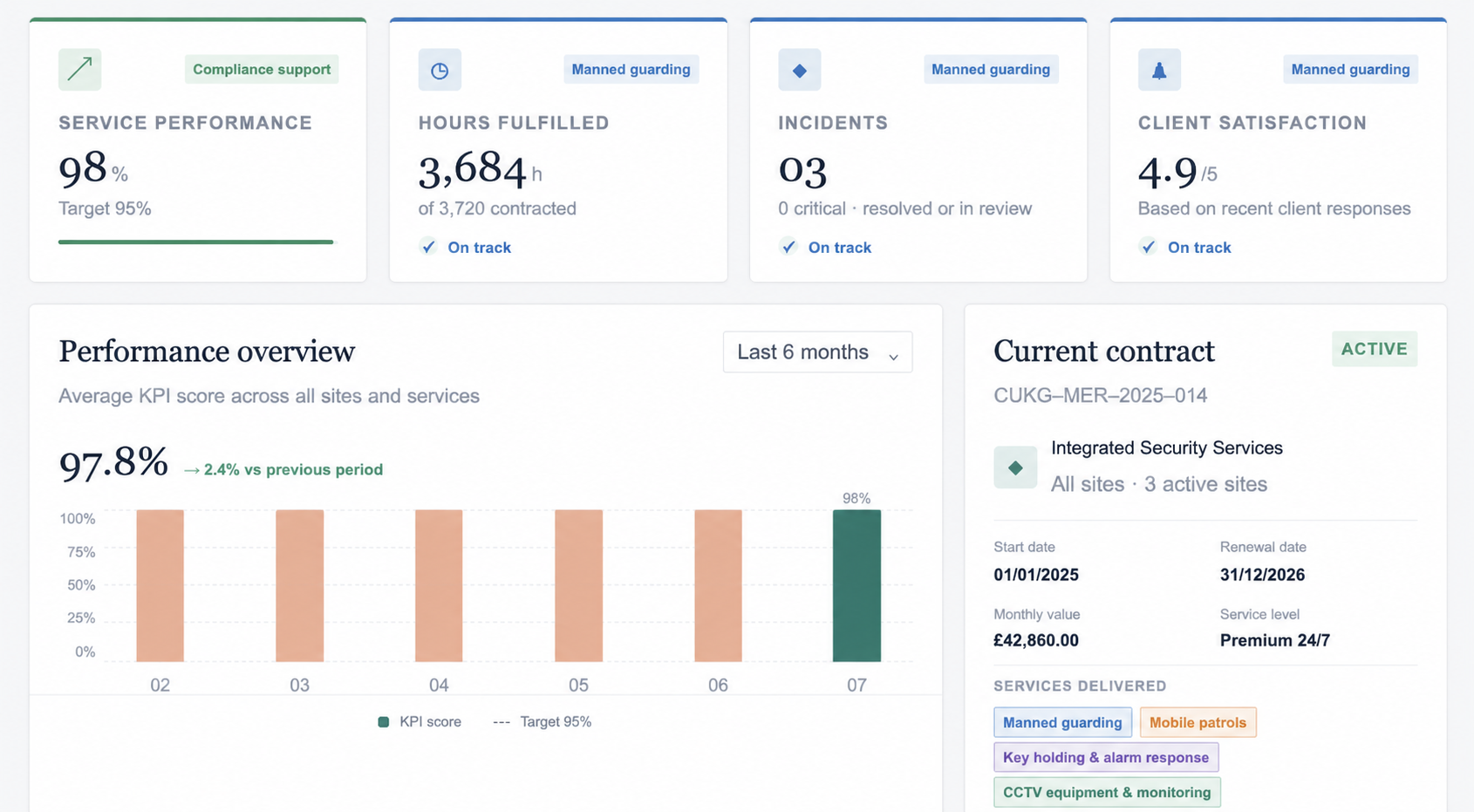The height and width of the screenshot is (812, 1474).
Task: Toggle the Target 95% legend item
Action: click(542, 722)
